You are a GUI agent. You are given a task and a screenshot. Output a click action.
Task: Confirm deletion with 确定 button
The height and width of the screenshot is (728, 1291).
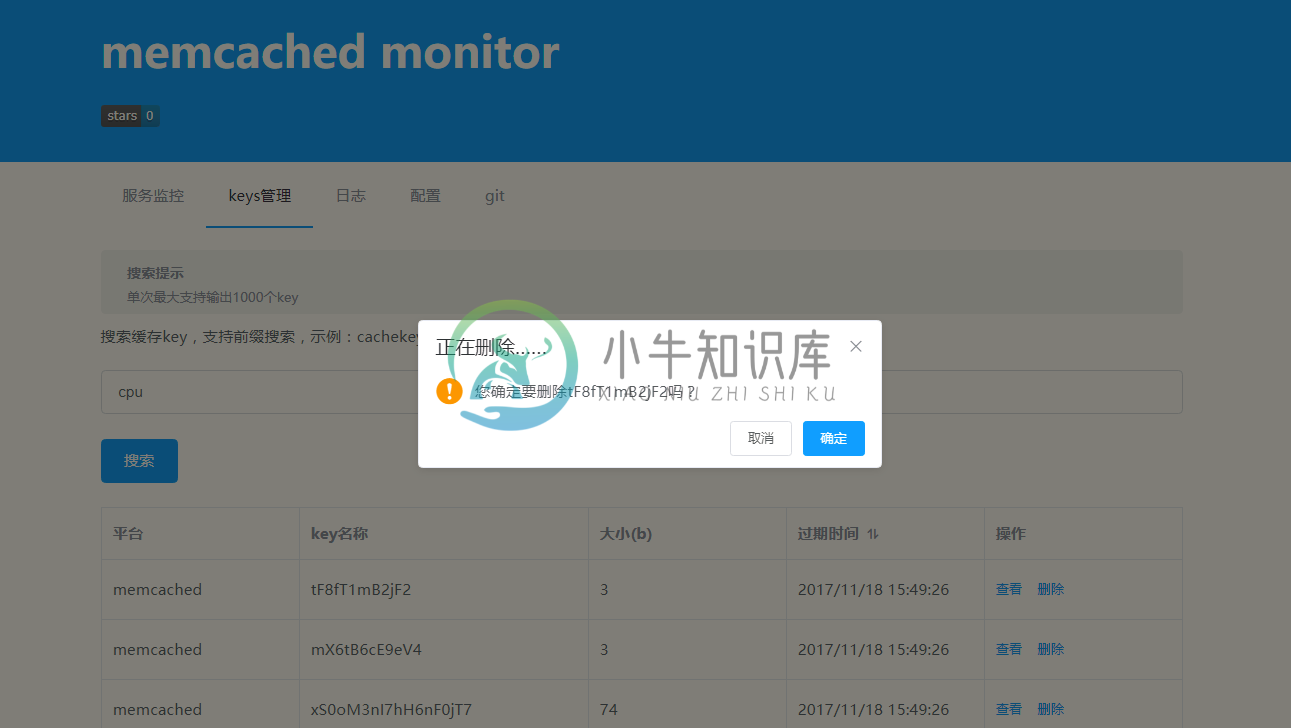coord(834,438)
